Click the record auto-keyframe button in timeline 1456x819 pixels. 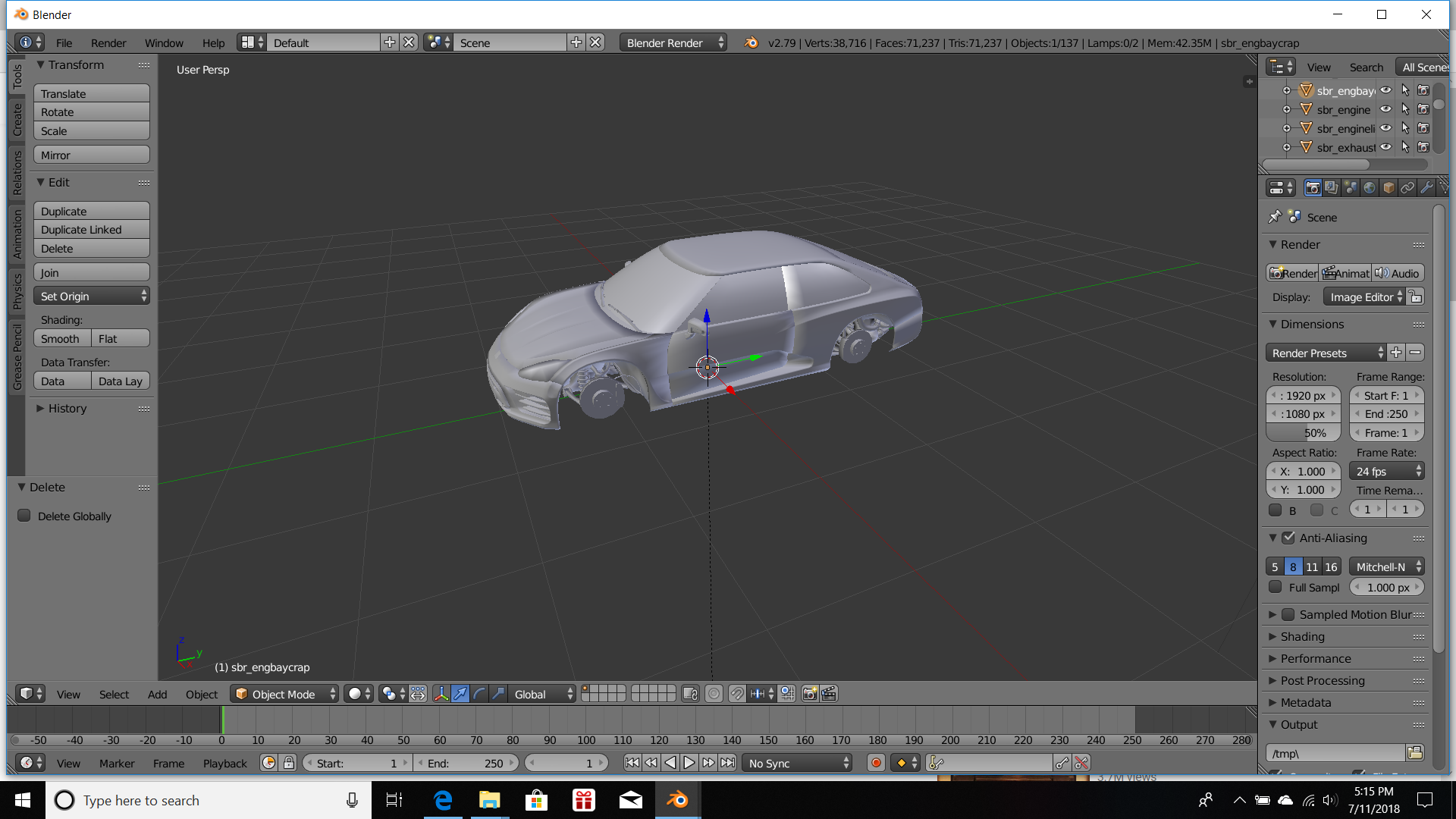876,763
